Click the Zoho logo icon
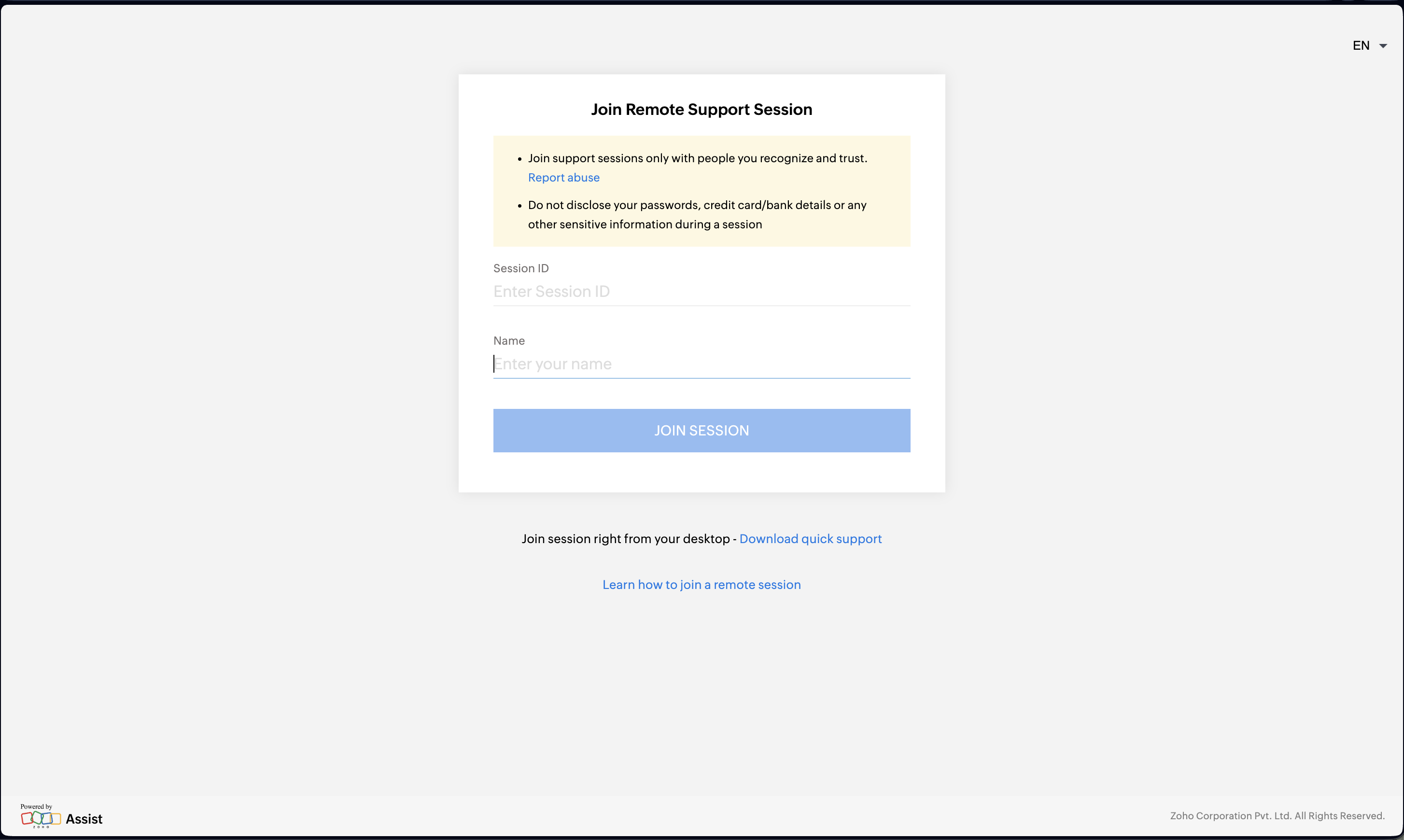 41,818
